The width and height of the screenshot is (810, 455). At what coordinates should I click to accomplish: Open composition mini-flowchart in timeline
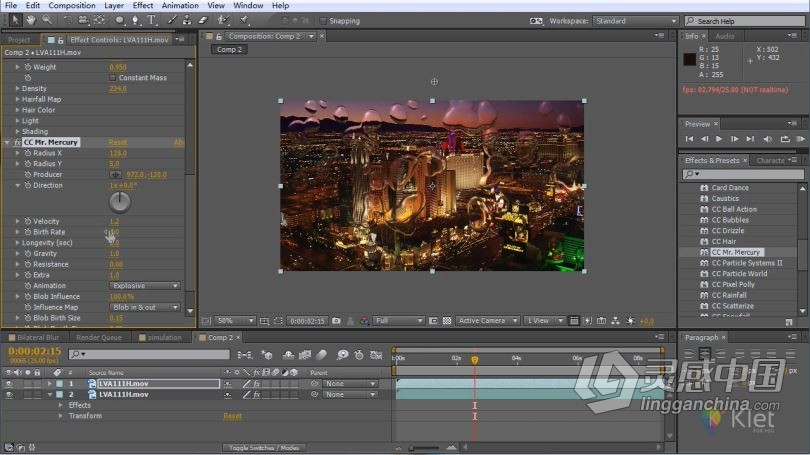245,355
